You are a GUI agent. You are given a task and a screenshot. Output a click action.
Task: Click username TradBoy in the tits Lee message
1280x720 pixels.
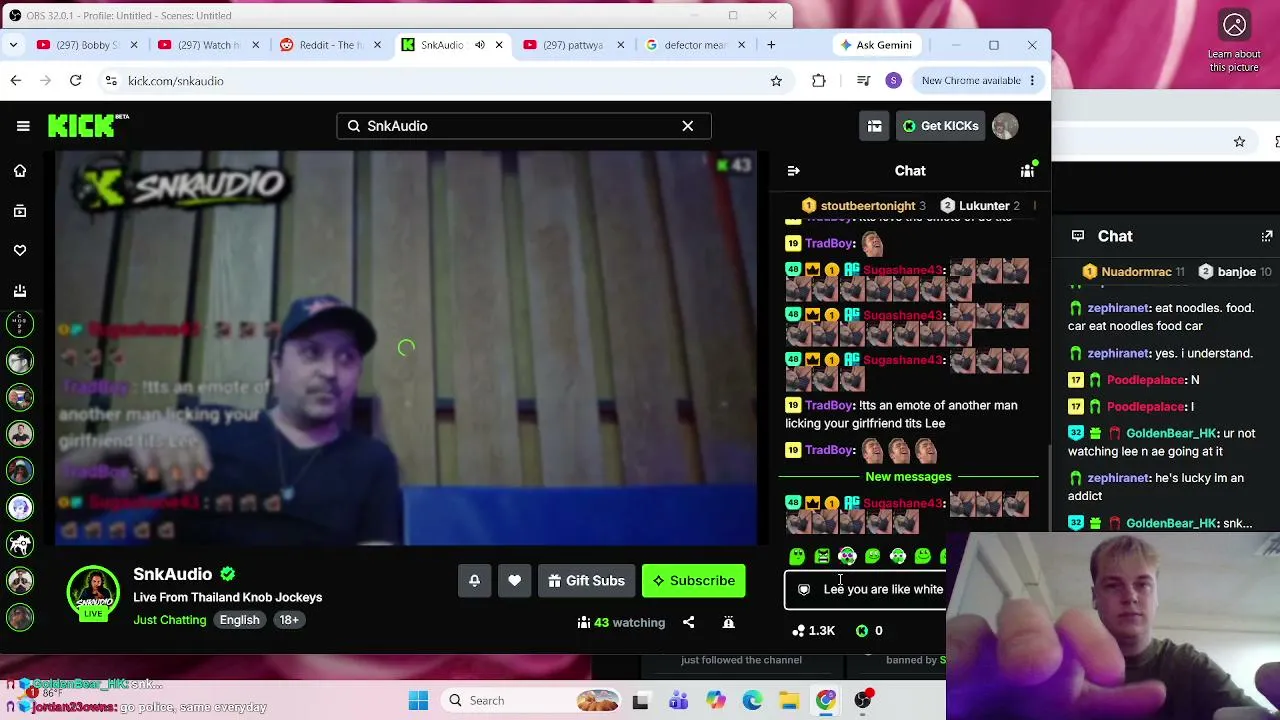point(828,405)
